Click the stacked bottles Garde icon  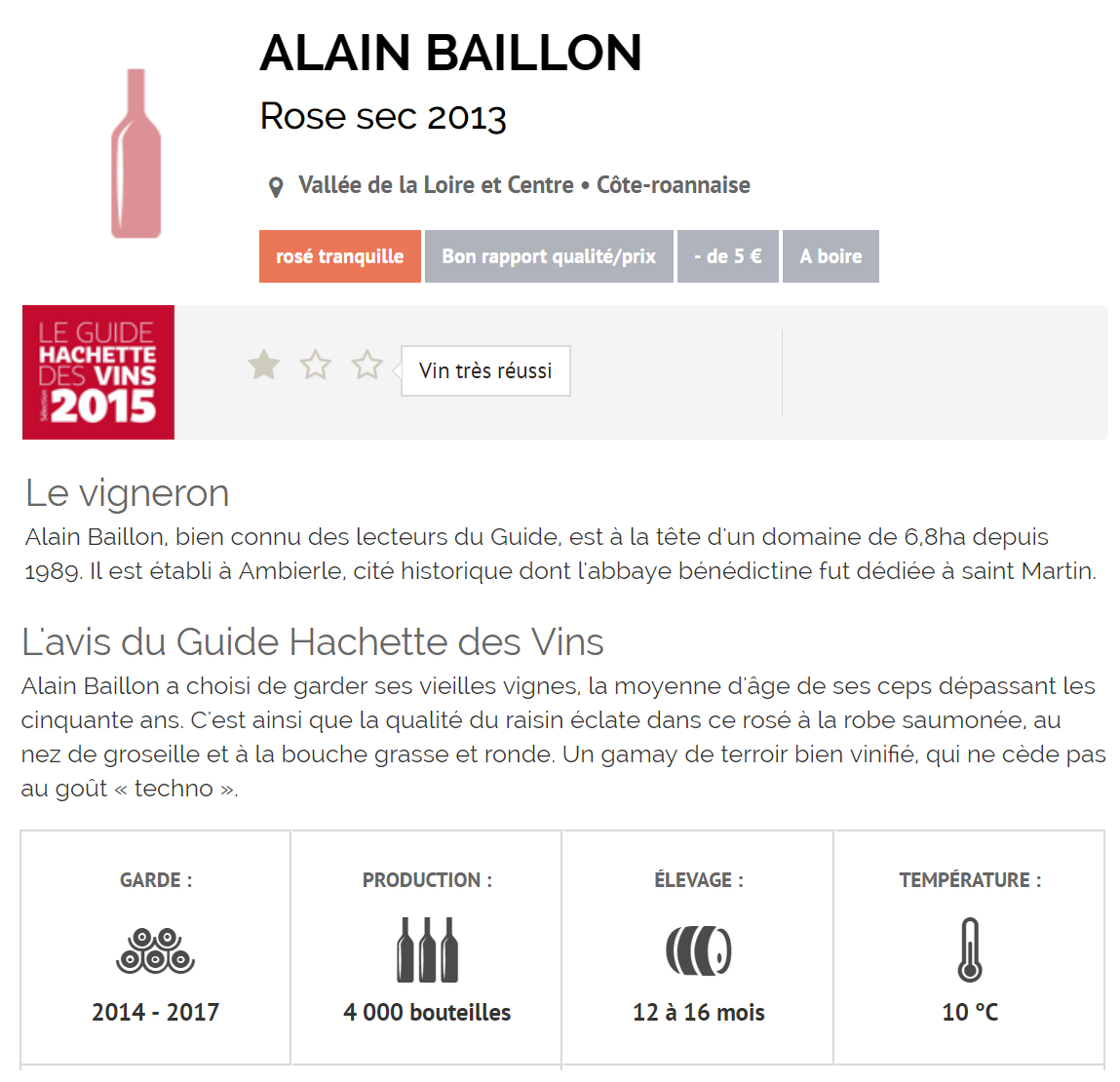155,950
